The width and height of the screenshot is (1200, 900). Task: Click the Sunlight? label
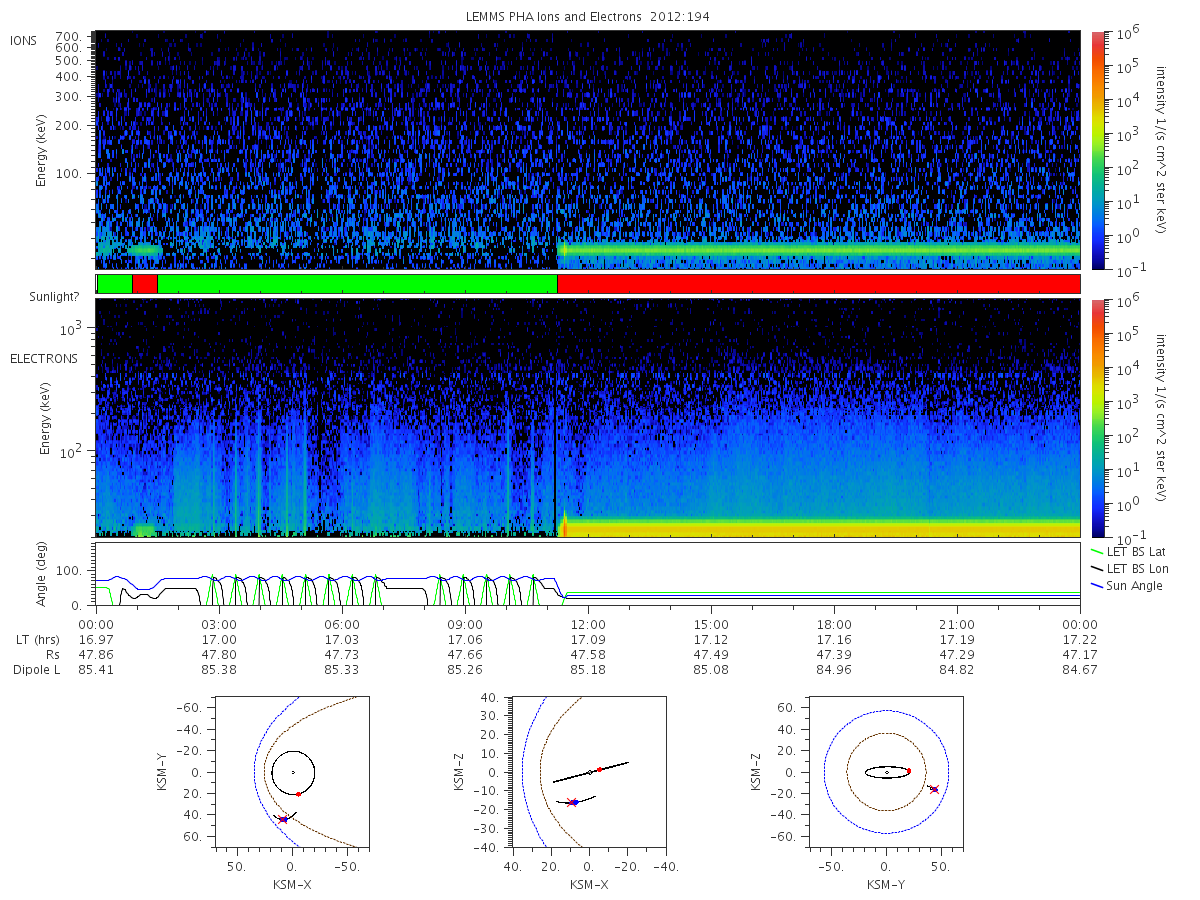pos(46,297)
